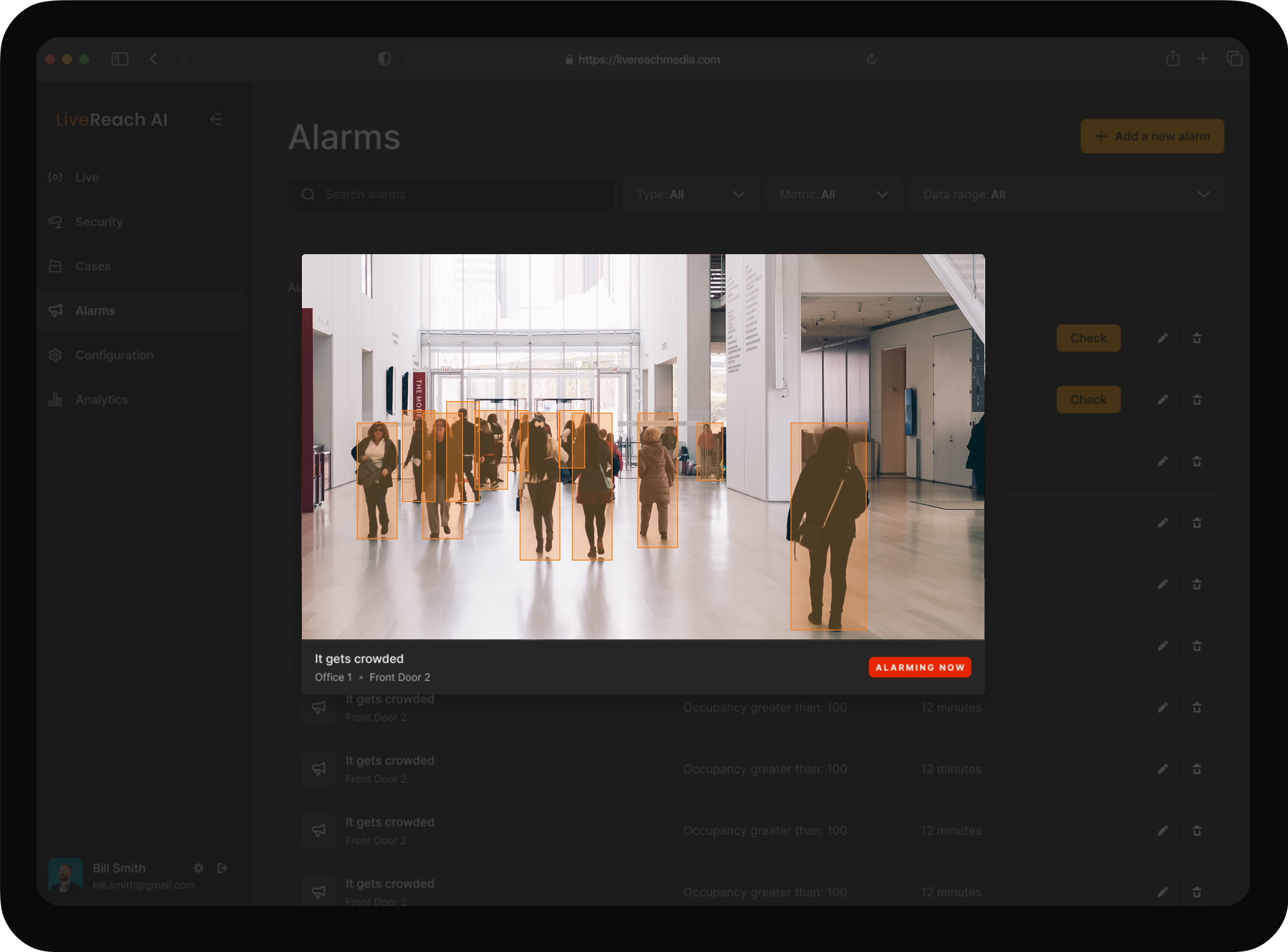Open Analytics in the sidebar
Screen dimensions: 1288x952
coord(142,399)
